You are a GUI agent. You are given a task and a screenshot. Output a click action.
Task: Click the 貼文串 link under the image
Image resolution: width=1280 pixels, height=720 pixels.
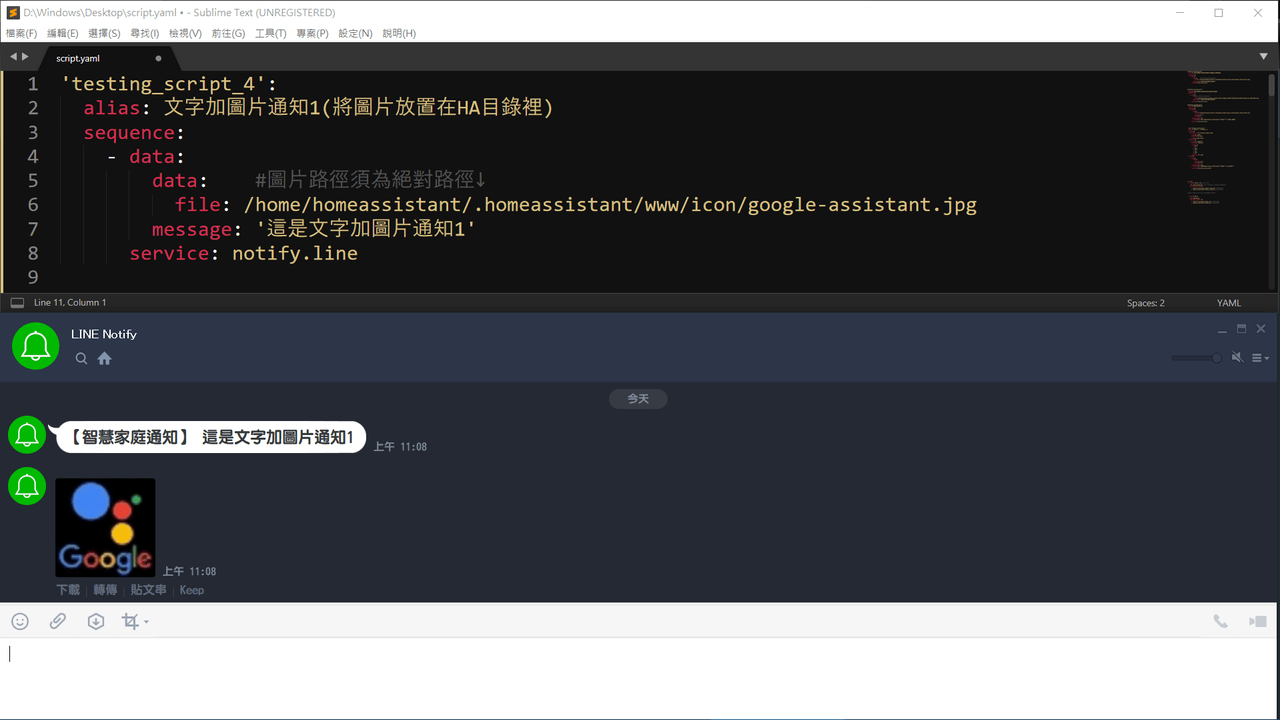click(x=148, y=590)
